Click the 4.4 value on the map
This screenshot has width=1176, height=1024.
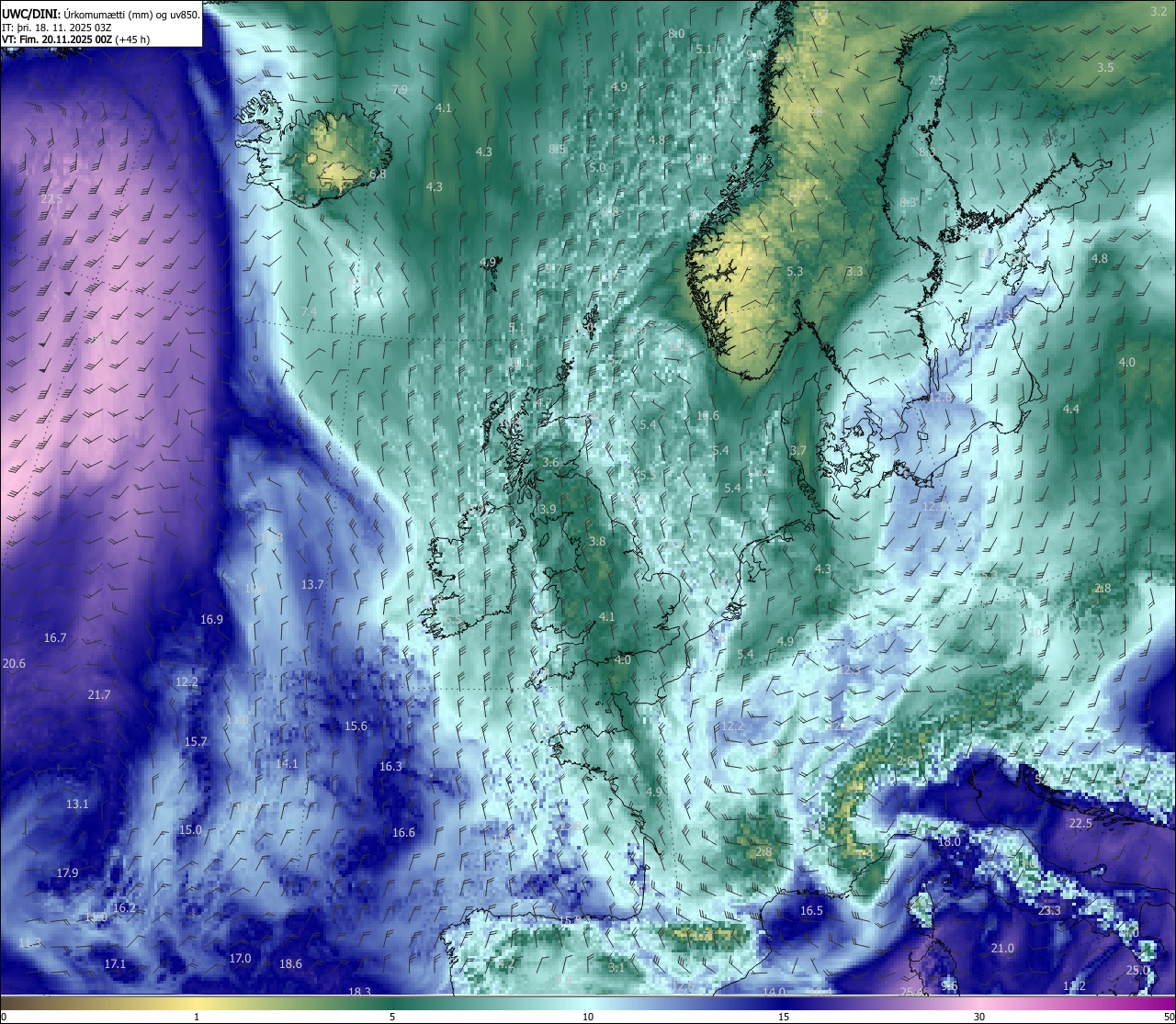point(1071,410)
